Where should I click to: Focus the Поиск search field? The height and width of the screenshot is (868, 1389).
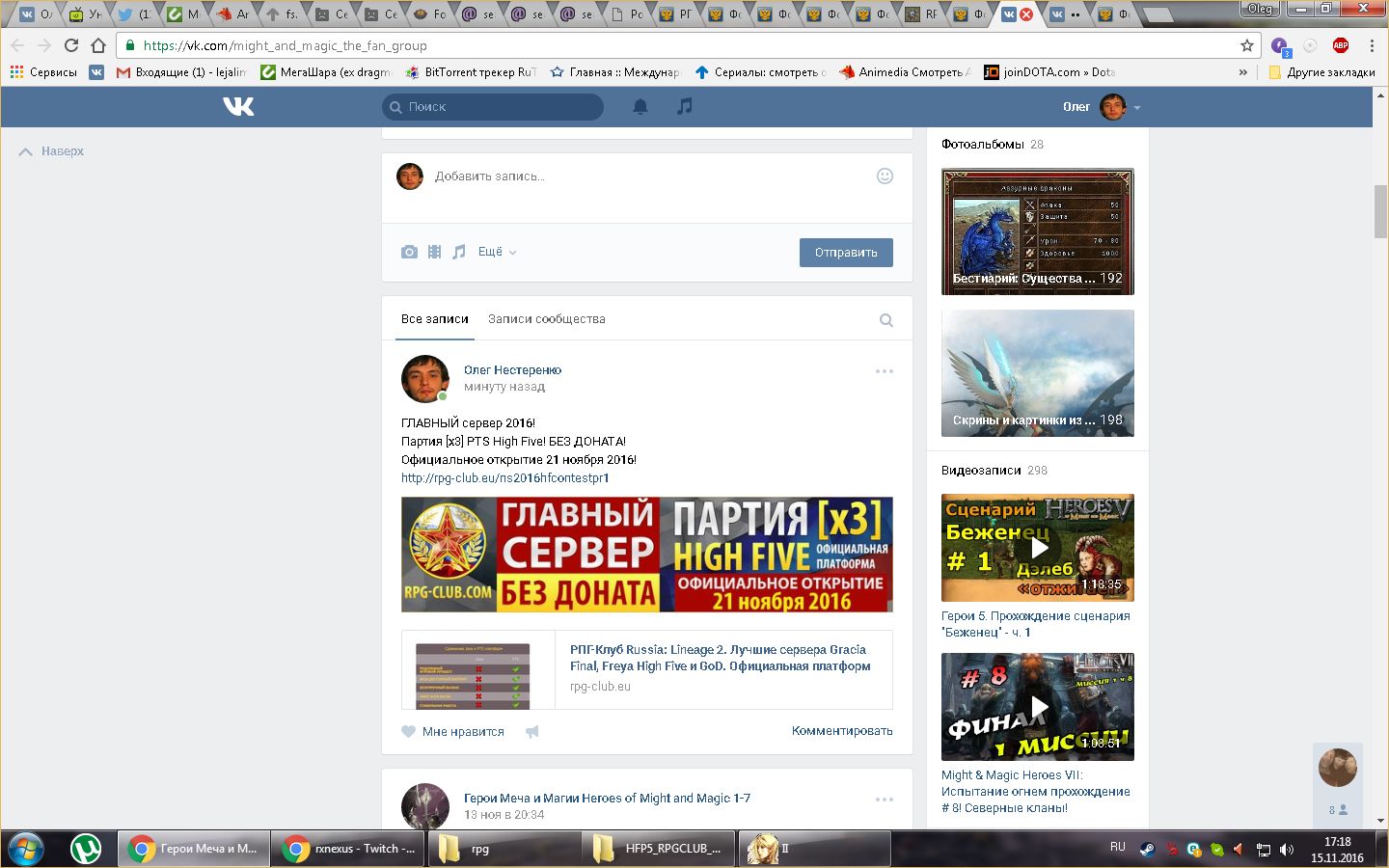tap(493, 107)
